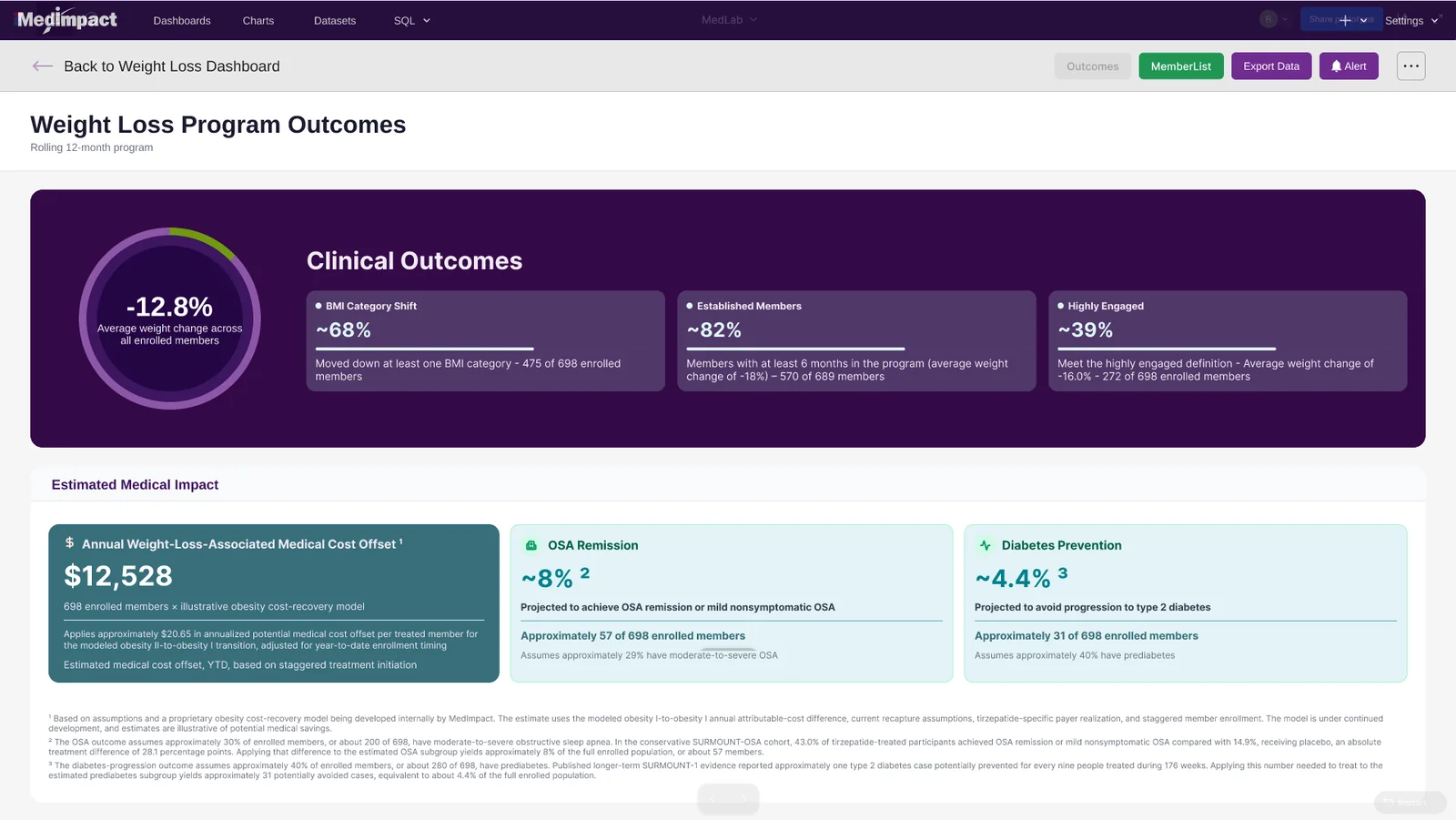Viewport: 1456px width, 820px height.
Task: Click the Diabetes Prevention pulse icon
Action: pos(986,545)
